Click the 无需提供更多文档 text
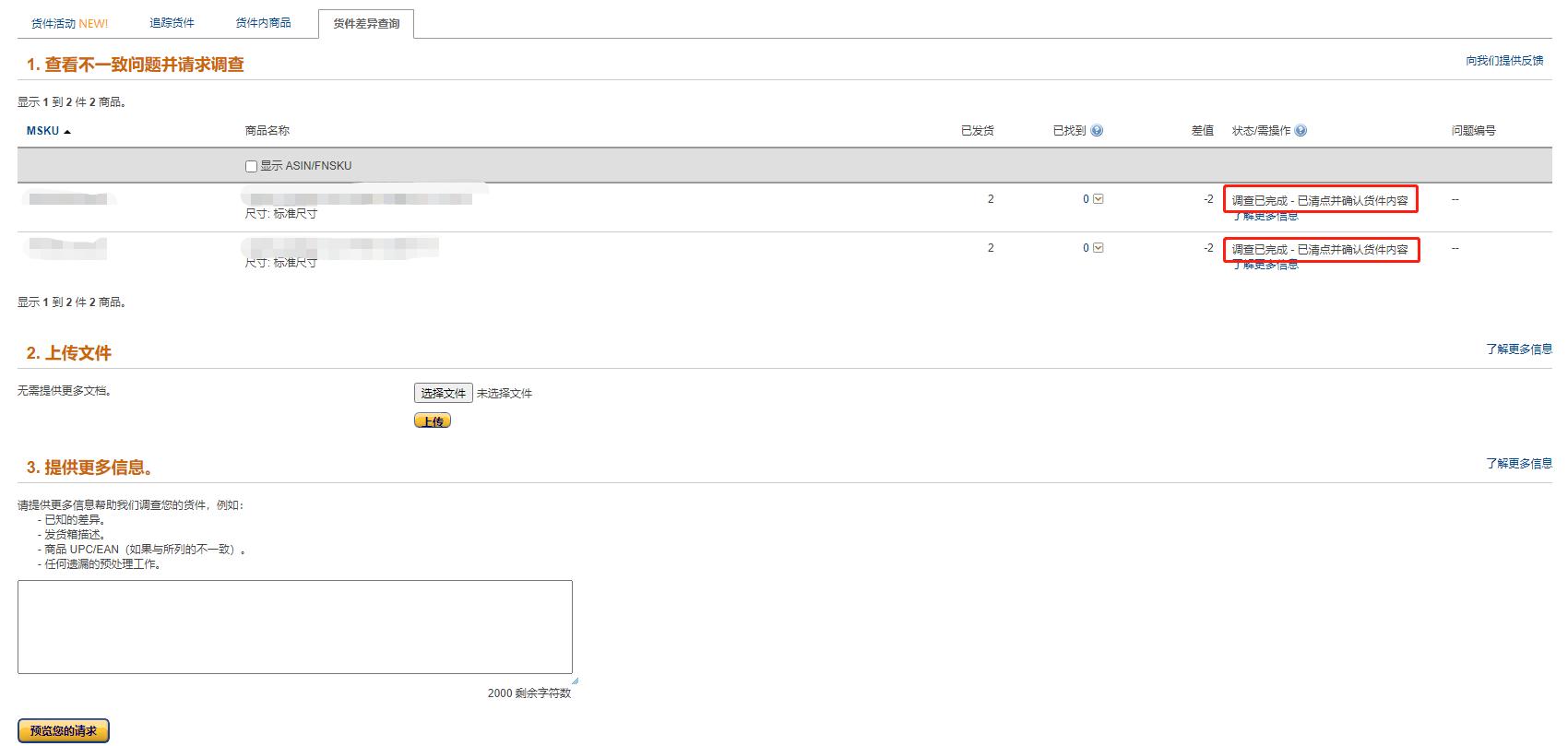The width and height of the screenshot is (1568, 746). [x=65, y=391]
